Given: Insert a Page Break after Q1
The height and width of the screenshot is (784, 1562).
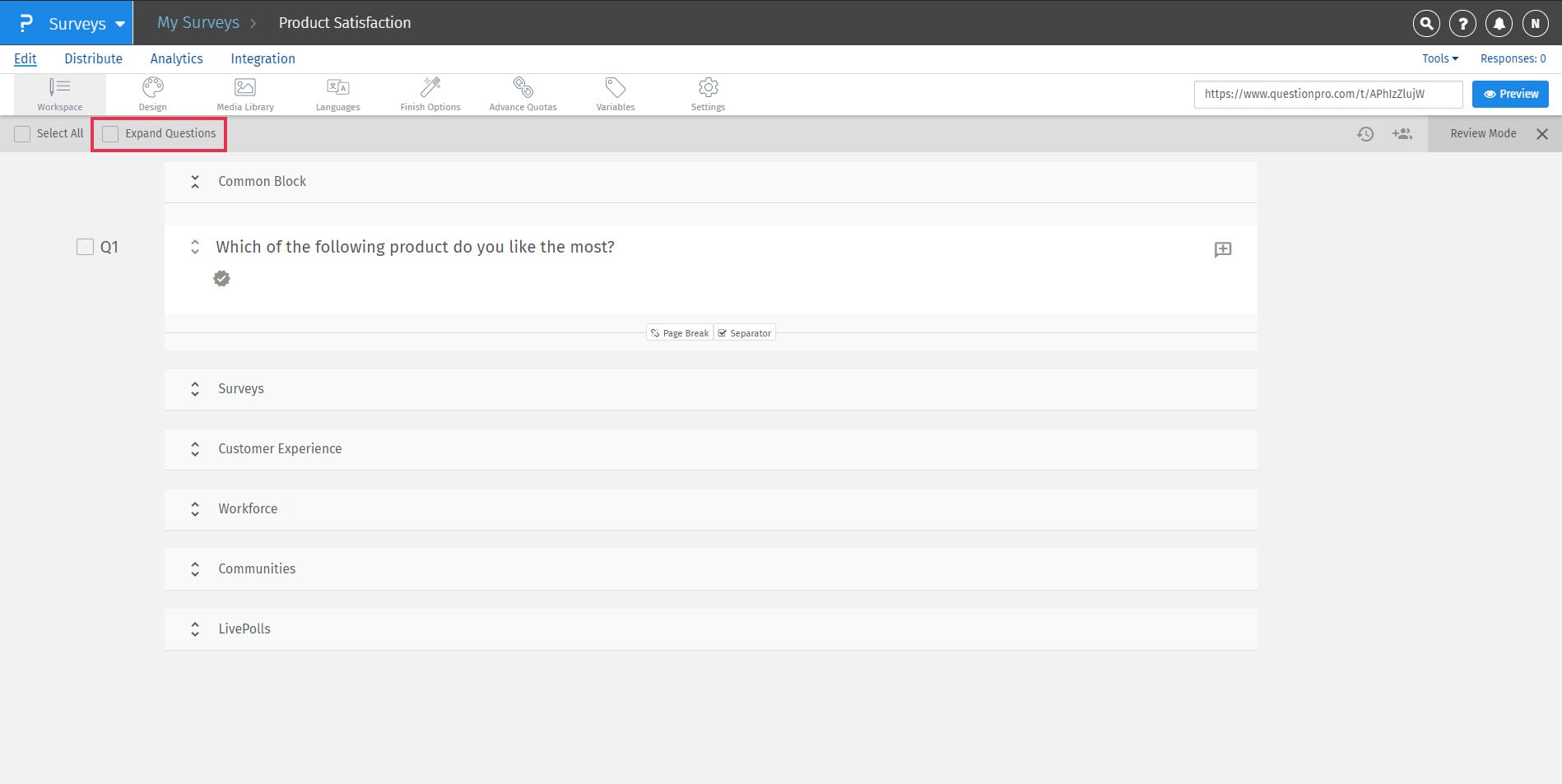Looking at the screenshot, I should tap(680, 333).
